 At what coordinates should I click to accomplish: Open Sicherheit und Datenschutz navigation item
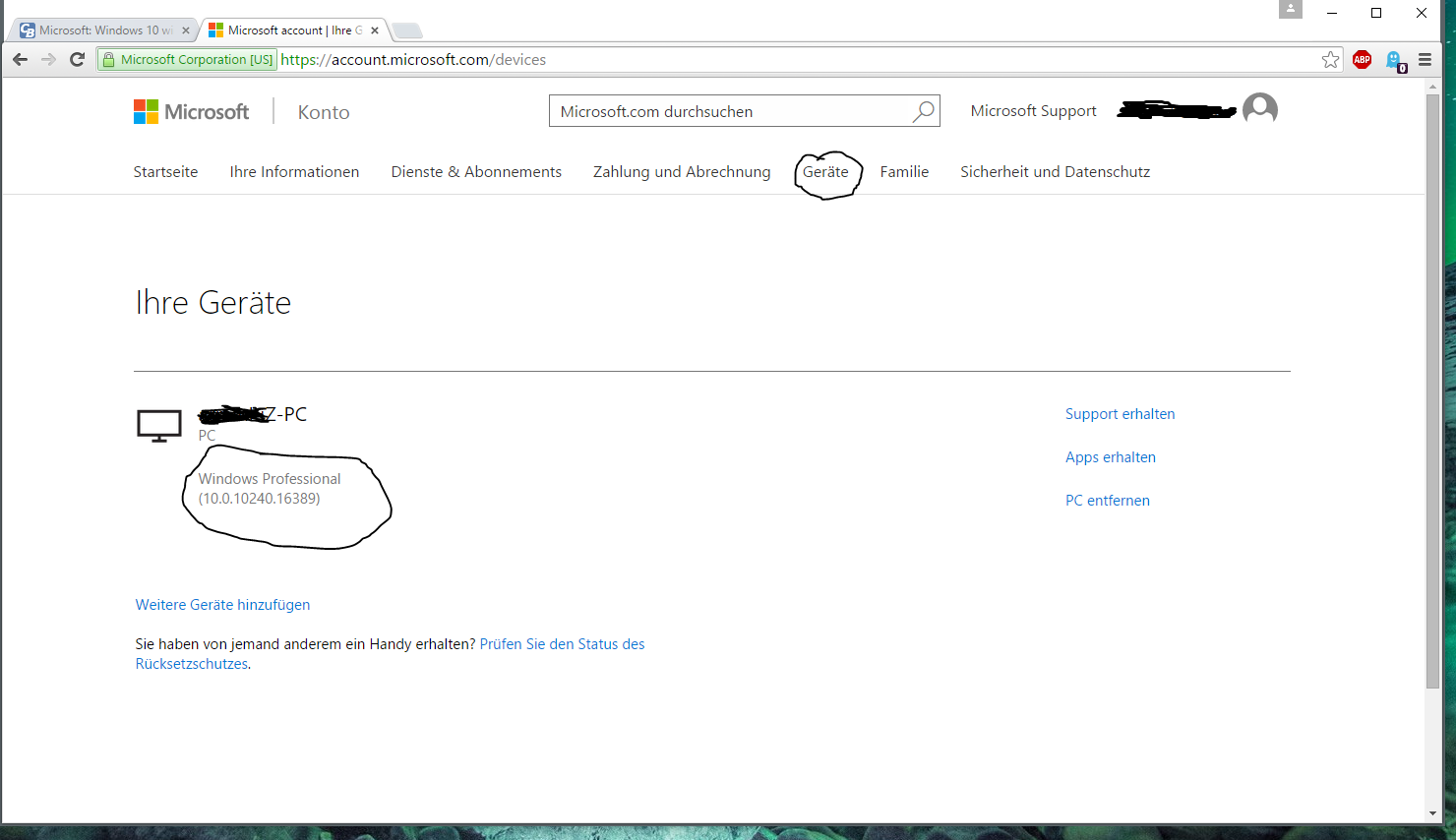(1055, 172)
